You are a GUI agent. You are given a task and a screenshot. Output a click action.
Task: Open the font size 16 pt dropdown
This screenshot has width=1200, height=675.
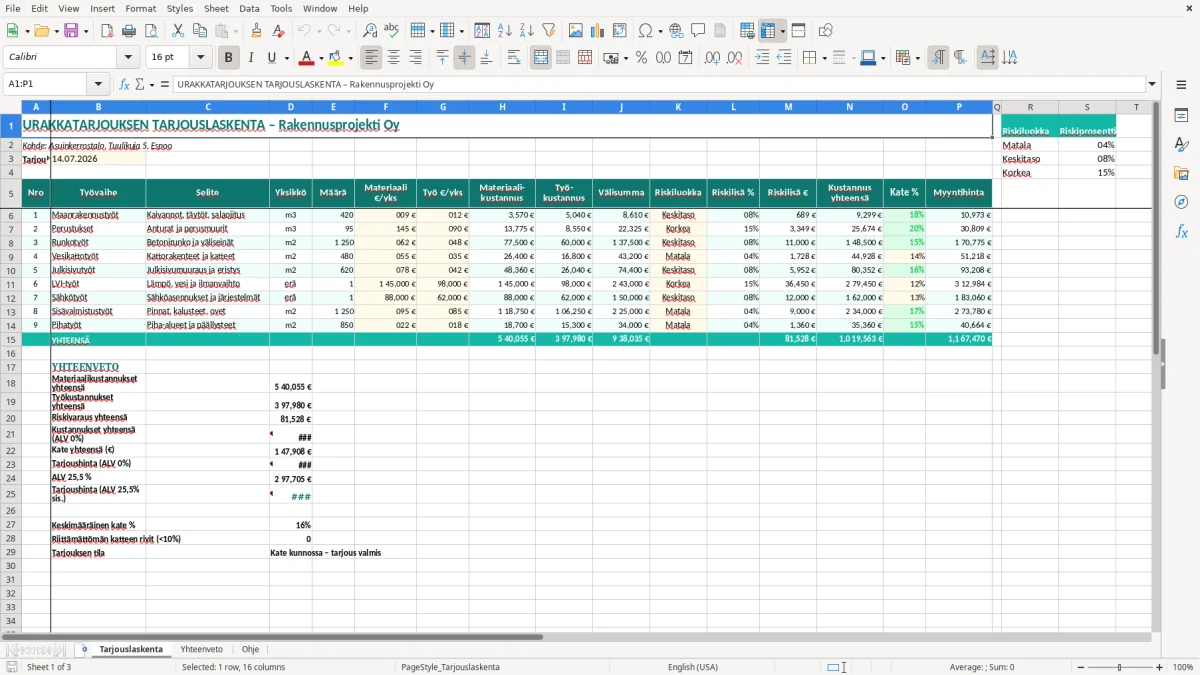pos(201,58)
